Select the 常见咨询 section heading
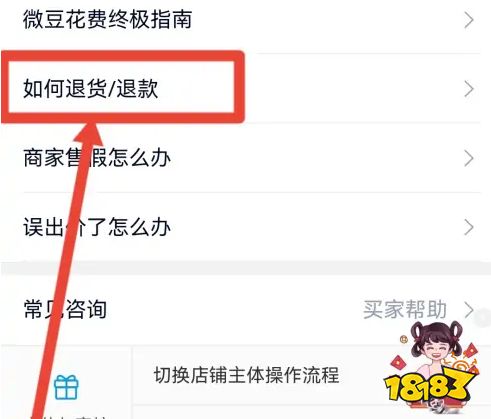Viewport: 491px width, 419px height. point(65,309)
